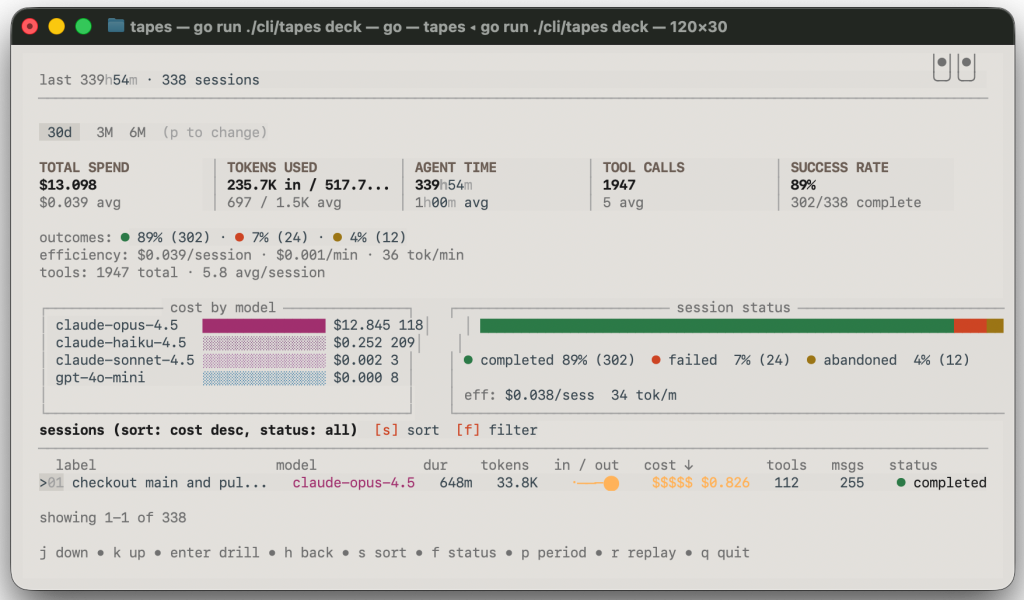
Task: Select the 30d period option
Action: (x=59, y=132)
